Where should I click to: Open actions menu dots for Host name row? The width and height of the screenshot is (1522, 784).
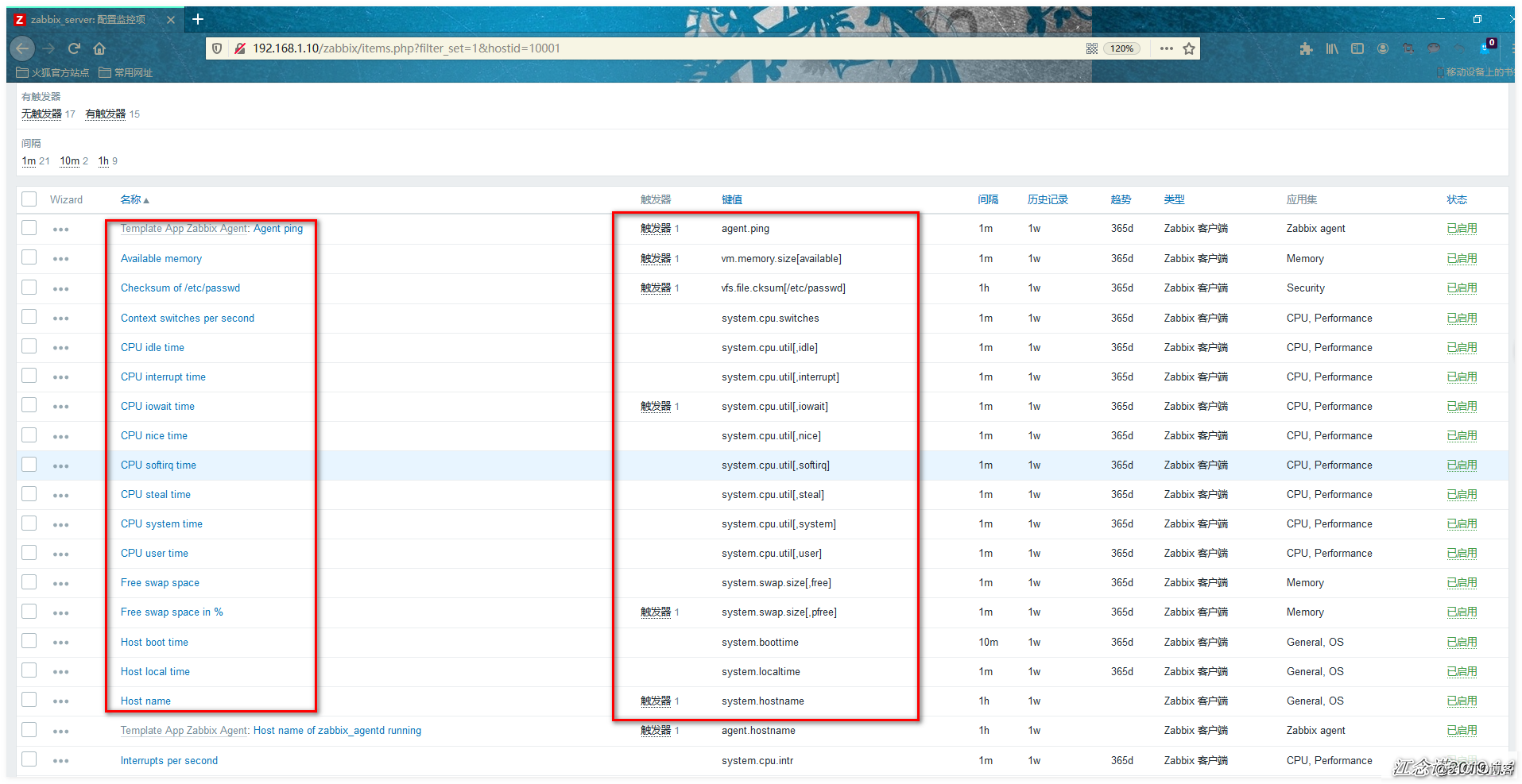pyautogui.click(x=61, y=701)
